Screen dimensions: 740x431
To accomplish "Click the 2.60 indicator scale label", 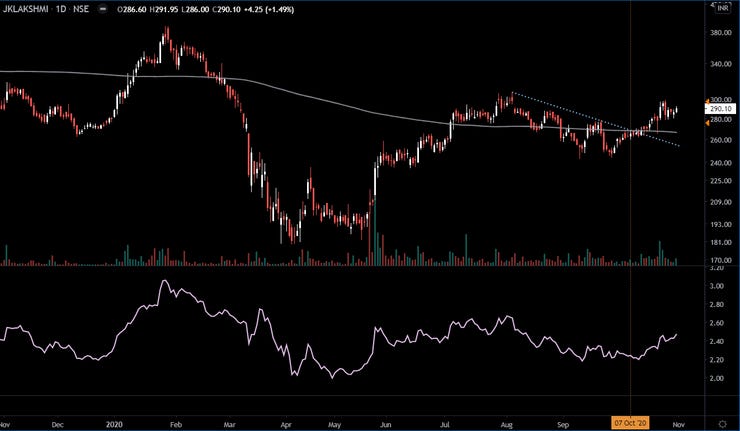I will 718,323.
